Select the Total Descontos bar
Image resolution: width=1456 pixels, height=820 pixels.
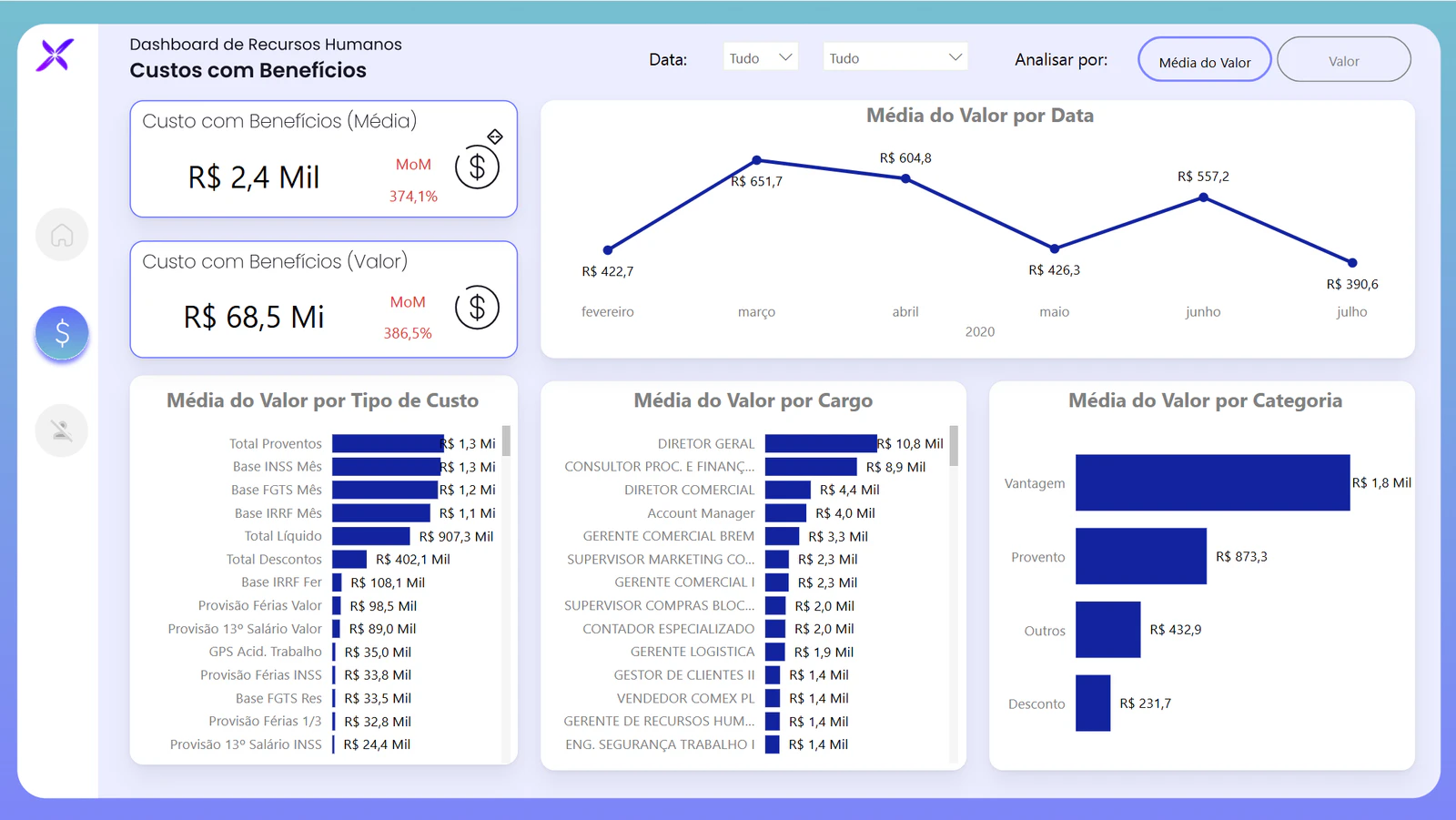[x=349, y=559]
